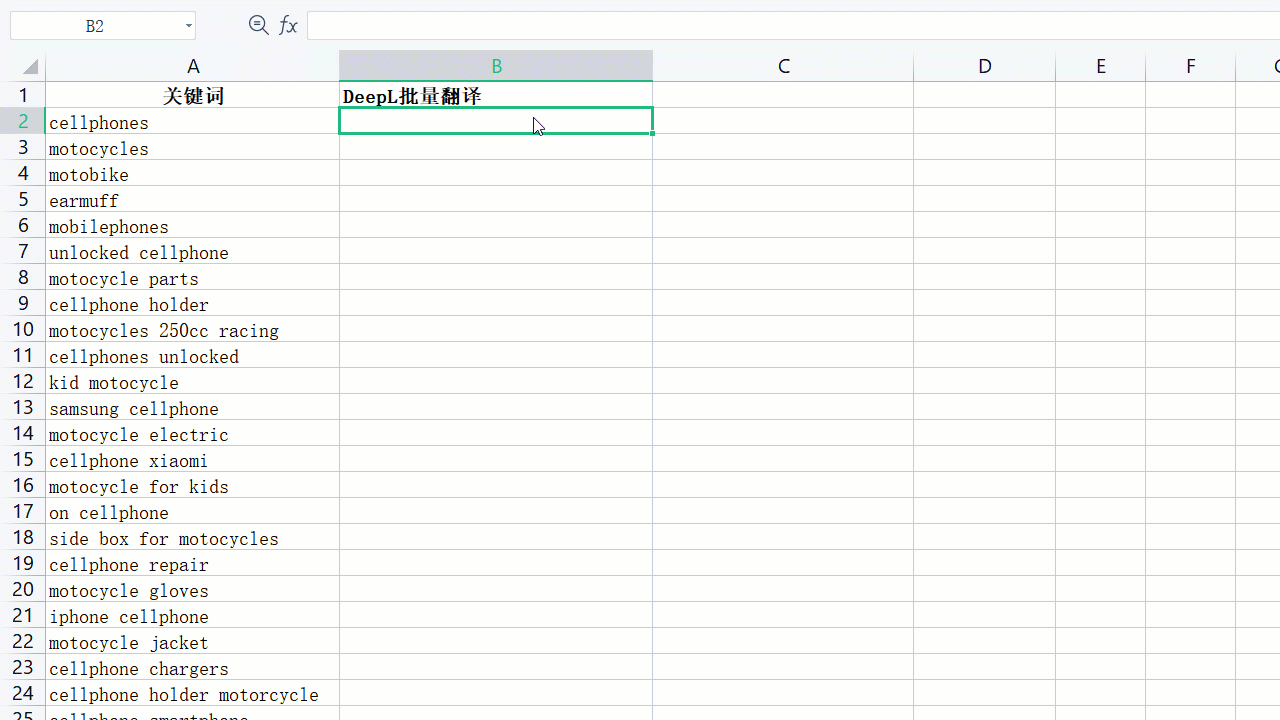Select row 15 header
Screen dimensions: 1280x720
click(23, 460)
